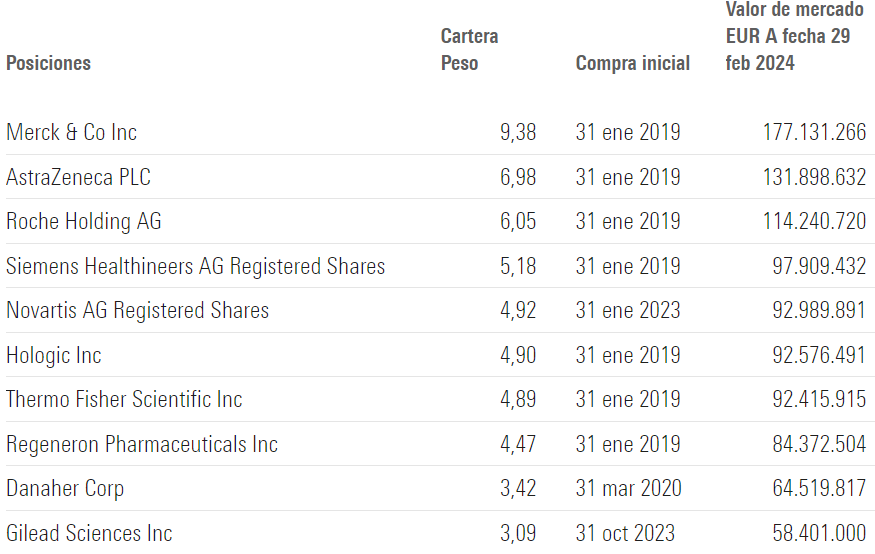Select the 31 mar 2020 date cell
875x554 pixels.
(628, 489)
